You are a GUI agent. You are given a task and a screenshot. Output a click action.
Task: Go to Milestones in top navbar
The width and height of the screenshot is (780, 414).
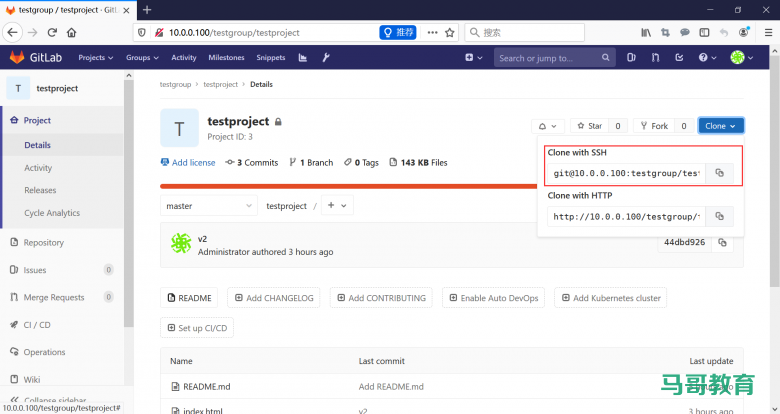coord(226,58)
